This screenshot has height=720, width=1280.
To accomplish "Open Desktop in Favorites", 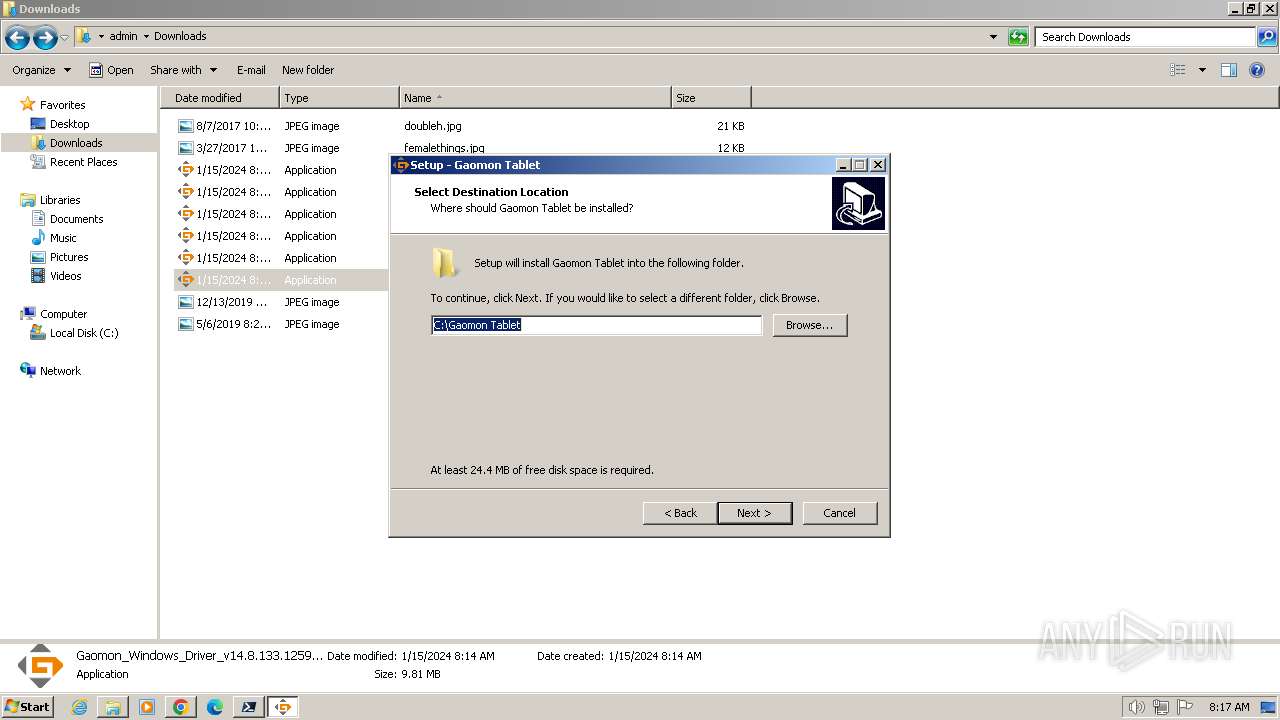I will coord(69,124).
